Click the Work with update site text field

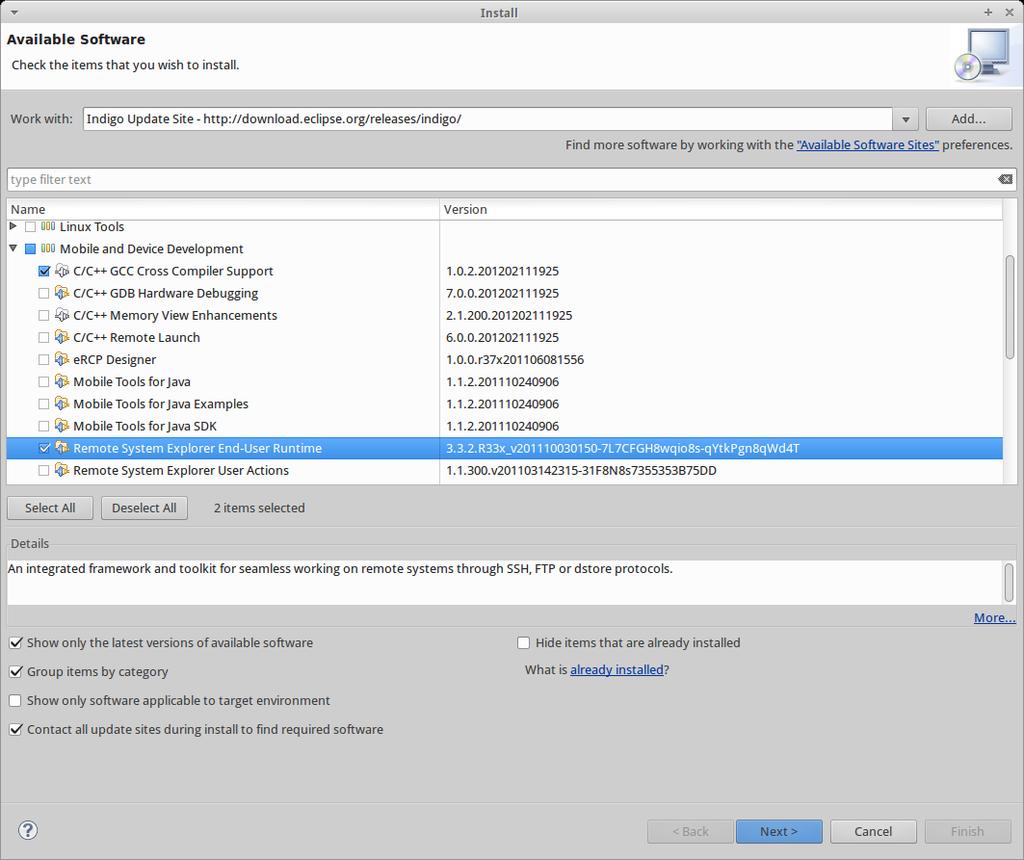coord(487,119)
